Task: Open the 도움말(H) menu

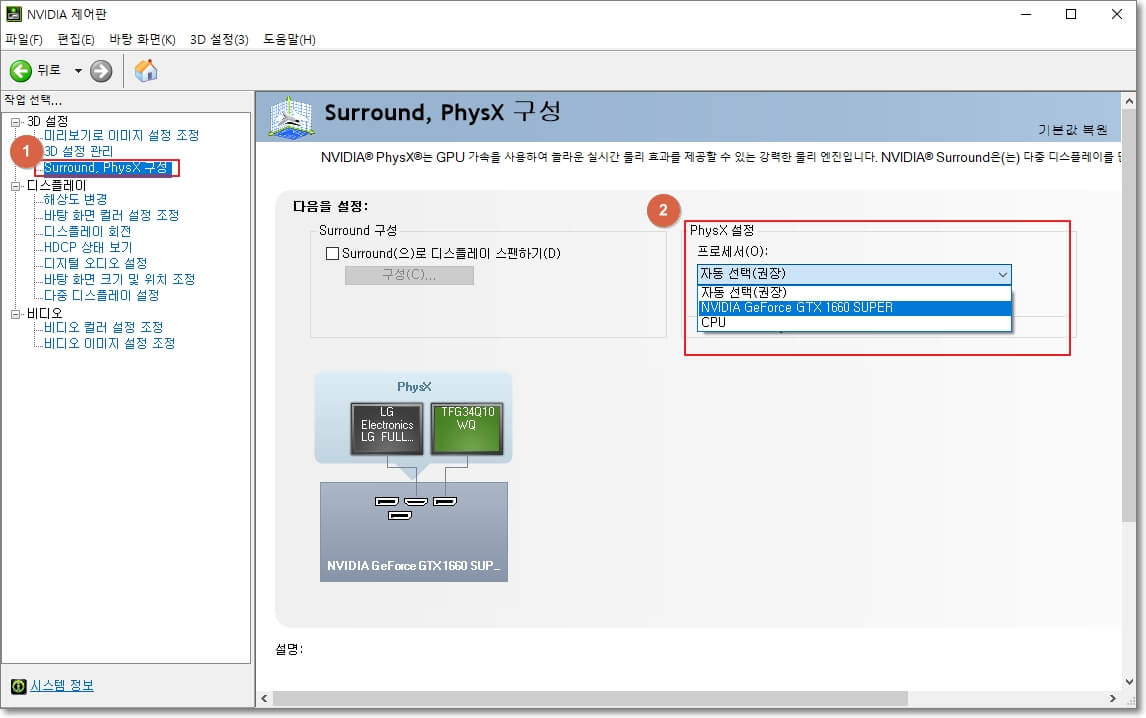Action: (289, 39)
